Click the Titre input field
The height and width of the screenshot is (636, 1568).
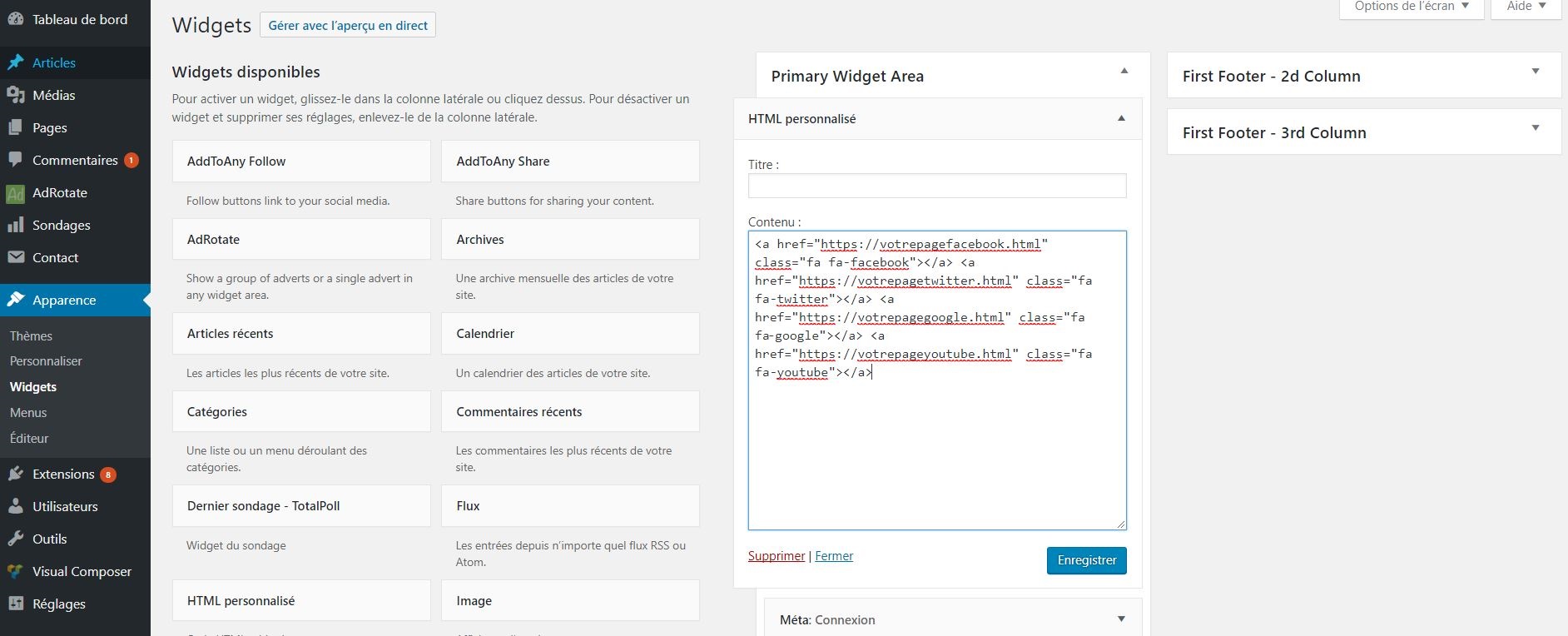point(937,186)
